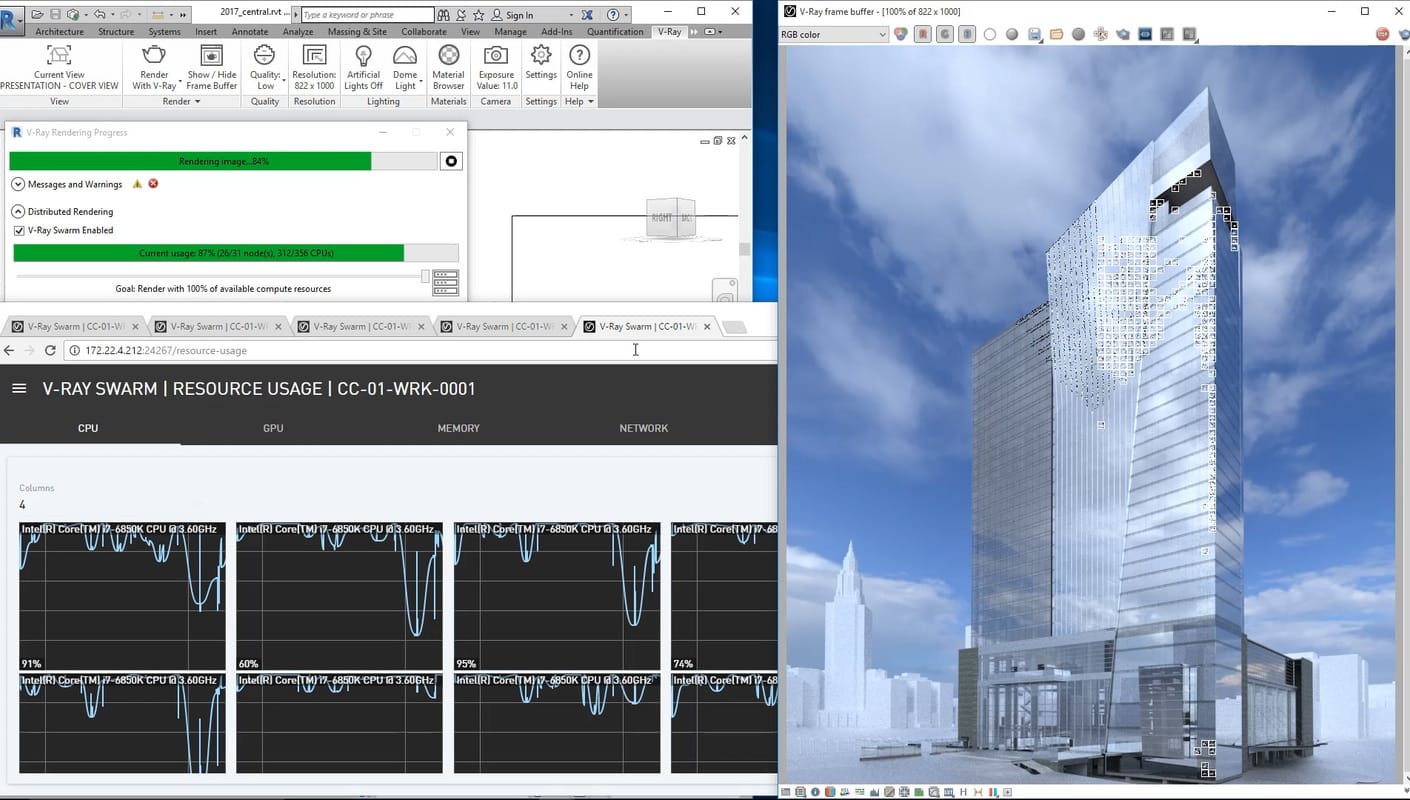Click Open folder icon in quick access toolbar

[38, 15]
